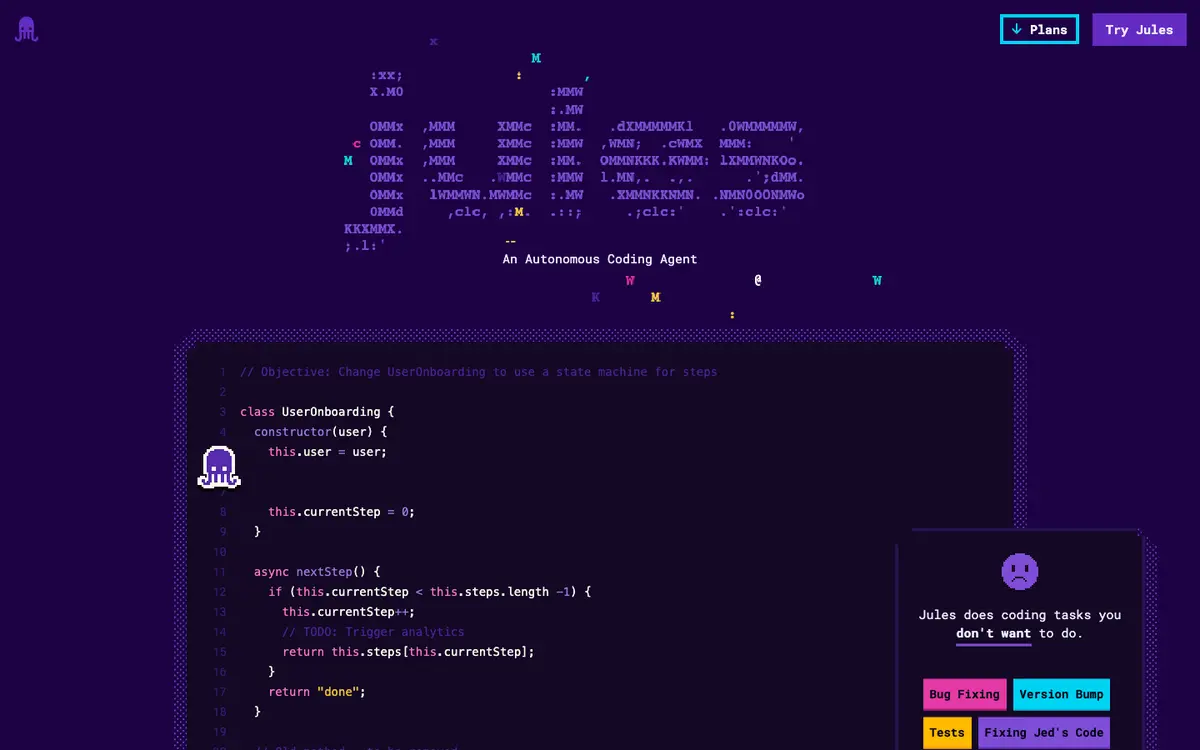This screenshot has width=1200, height=750.
Task: Select the Tests tag
Action: [x=947, y=733]
